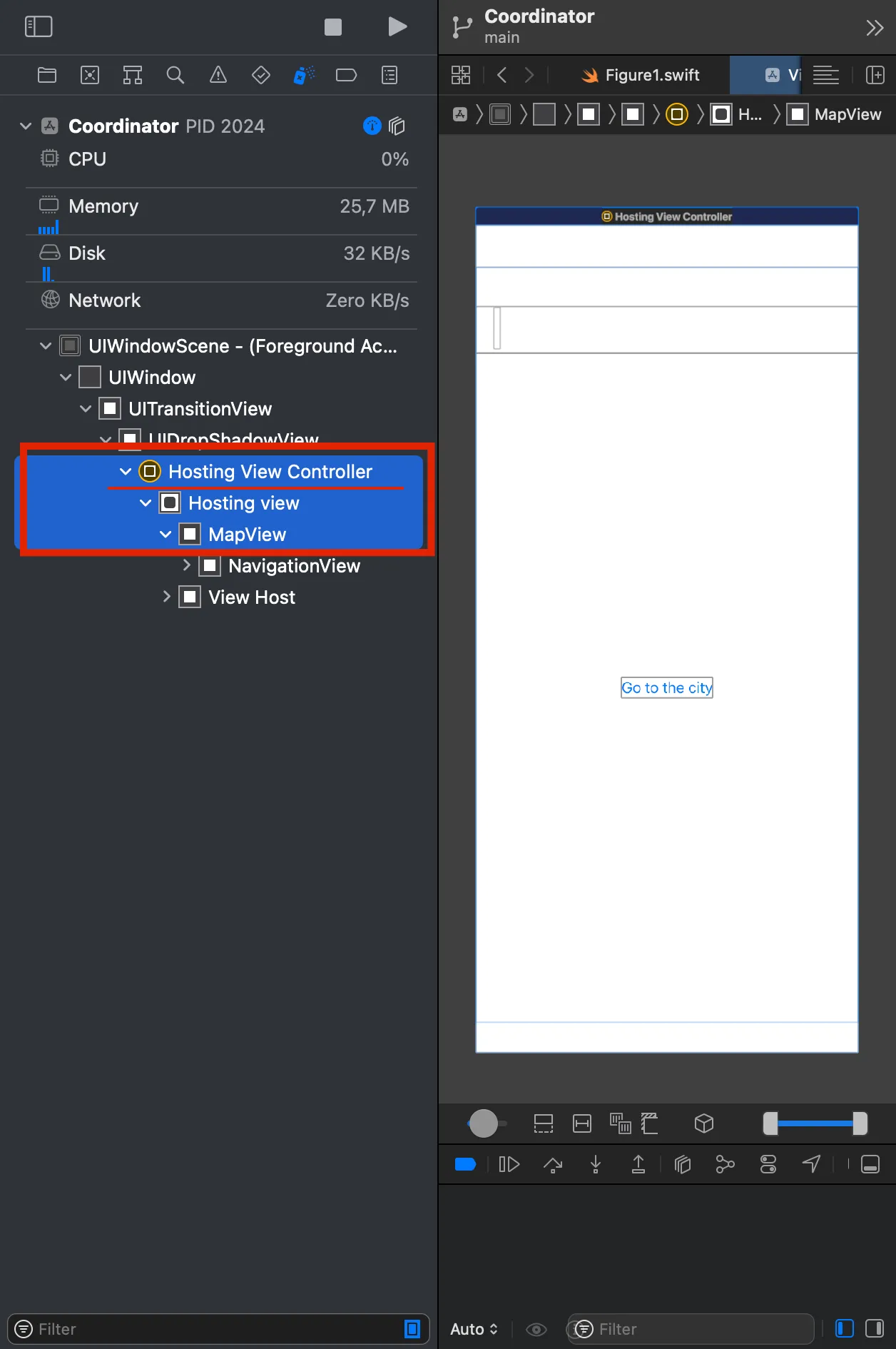This screenshot has width=896, height=1349.
Task: Click the view depth range slider
Action: coord(815,1123)
